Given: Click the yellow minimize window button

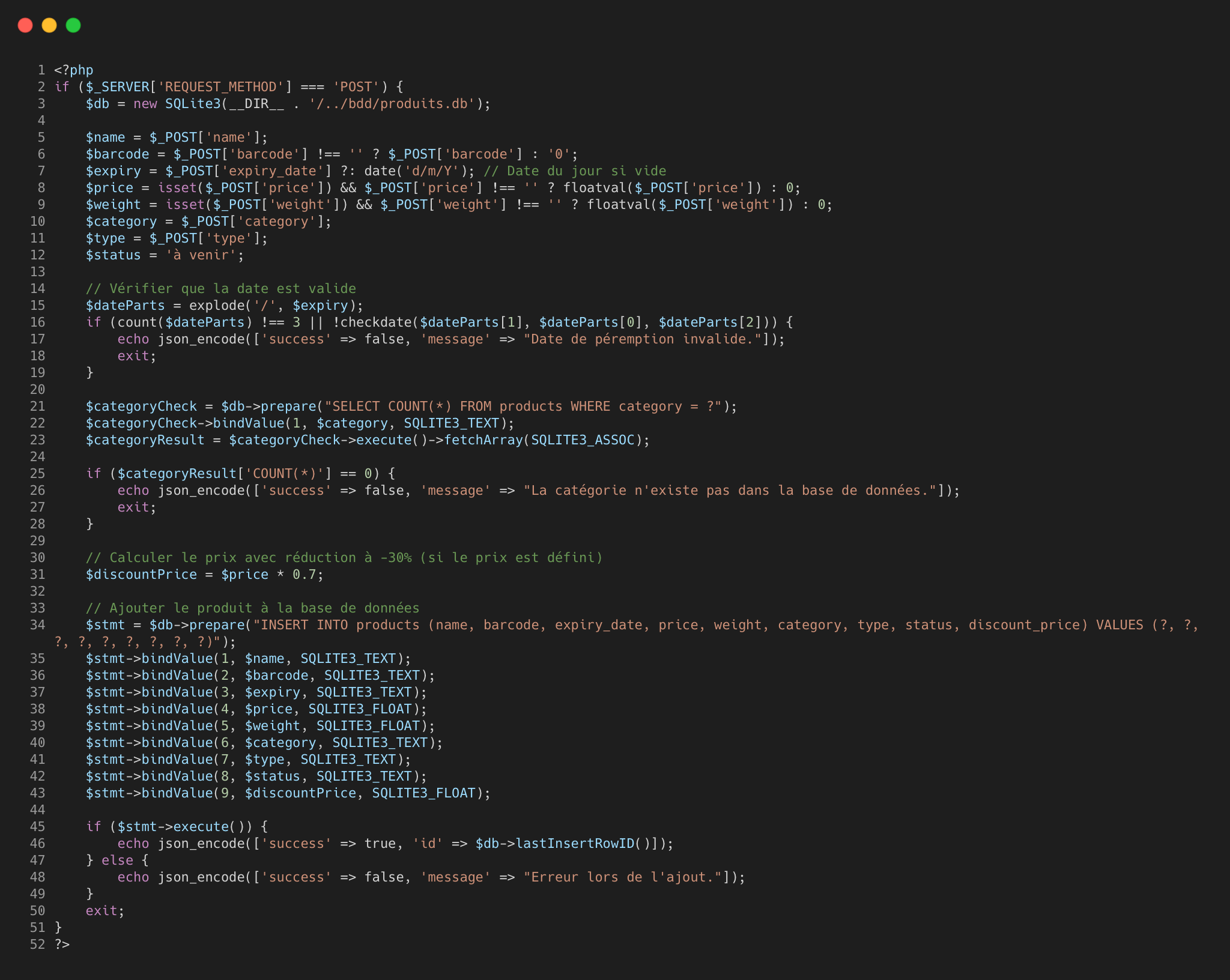Looking at the screenshot, I should pyautogui.click(x=49, y=25).
